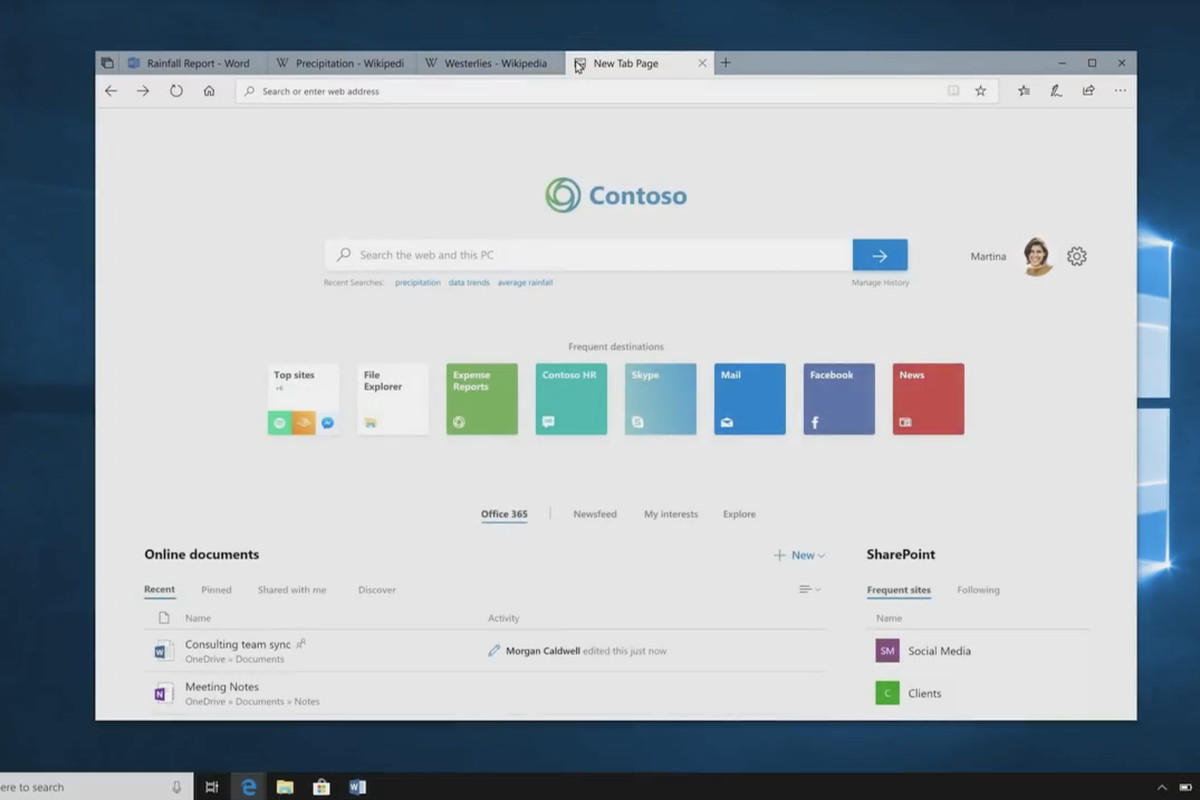Viewport: 1200px width, 800px height.
Task: Open the page settings gear icon
Action: click(x=1076, y=257)
